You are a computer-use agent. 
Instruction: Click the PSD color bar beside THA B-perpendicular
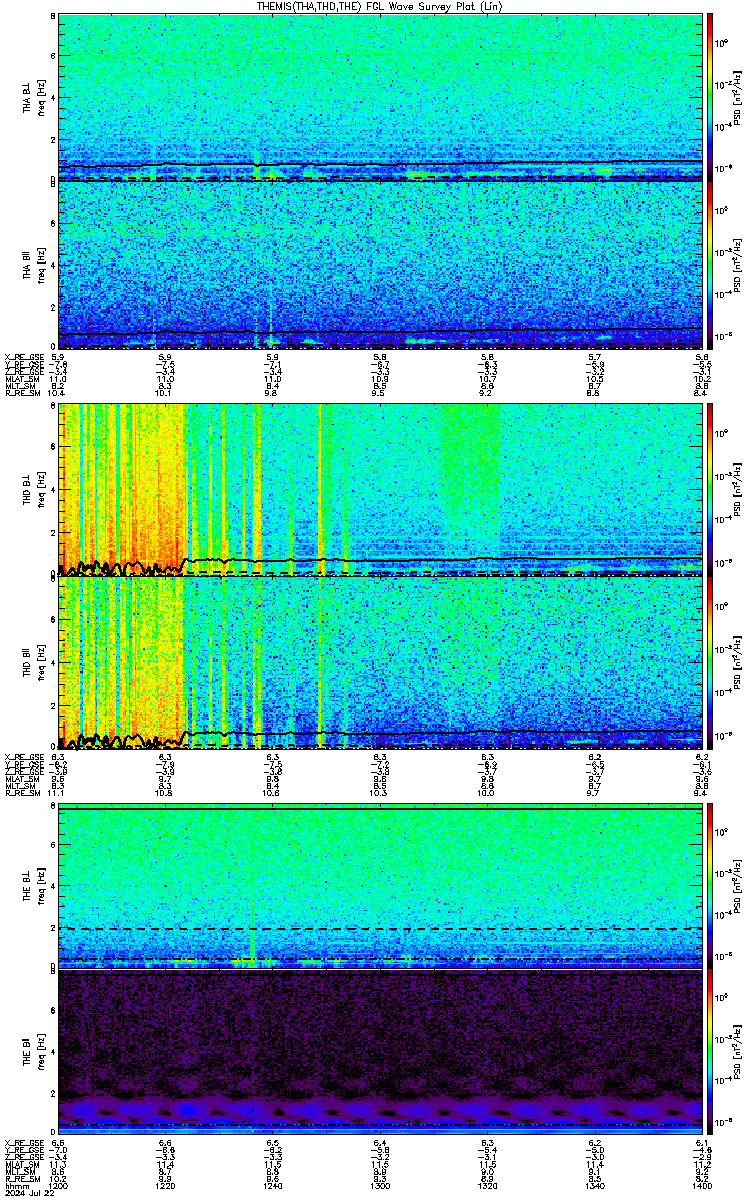[710, 97]
